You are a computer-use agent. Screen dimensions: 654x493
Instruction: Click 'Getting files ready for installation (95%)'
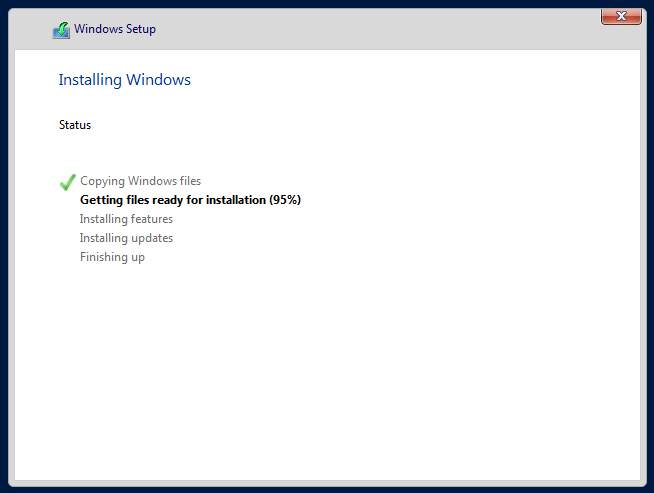(x=190, y=200)
